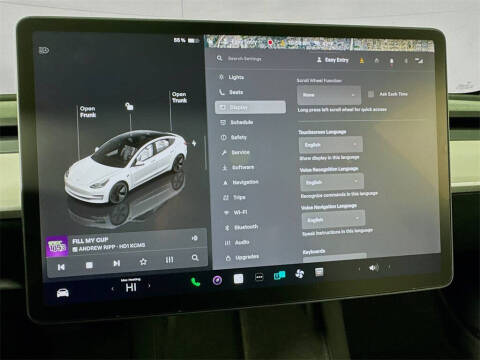Viewport: 480px width, 360px height.
Task: Open the notification bell icon
Action: pos(391,61)
